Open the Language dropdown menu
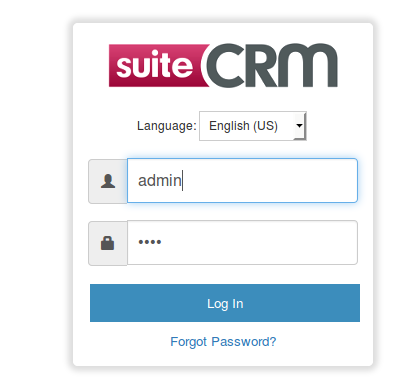The width and height of the screenshot is (399, 382). 253,126
